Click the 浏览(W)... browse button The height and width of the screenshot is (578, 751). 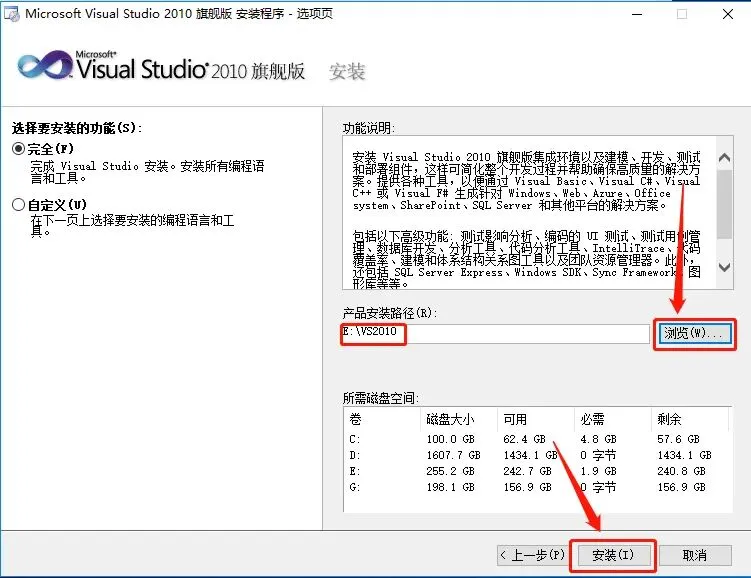tap(694, 333)
